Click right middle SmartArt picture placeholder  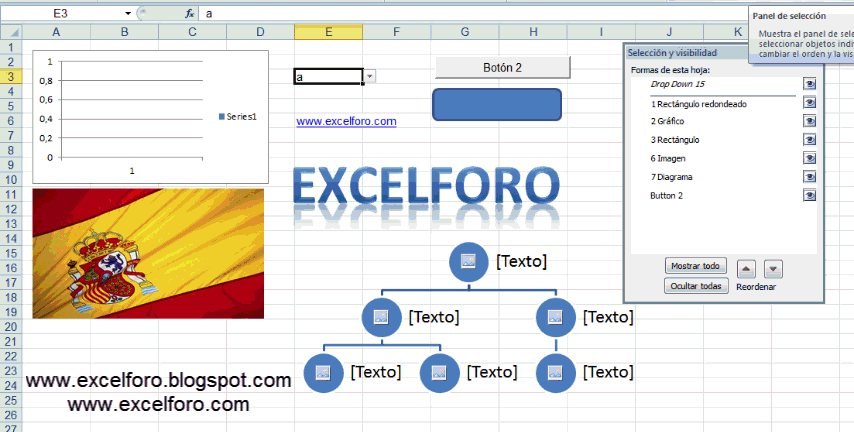point(556,317)
